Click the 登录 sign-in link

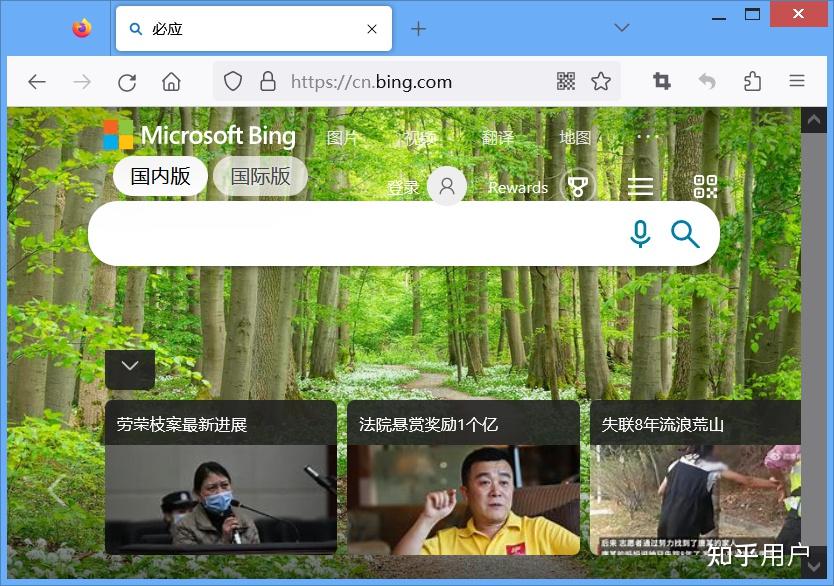(402, 186)
